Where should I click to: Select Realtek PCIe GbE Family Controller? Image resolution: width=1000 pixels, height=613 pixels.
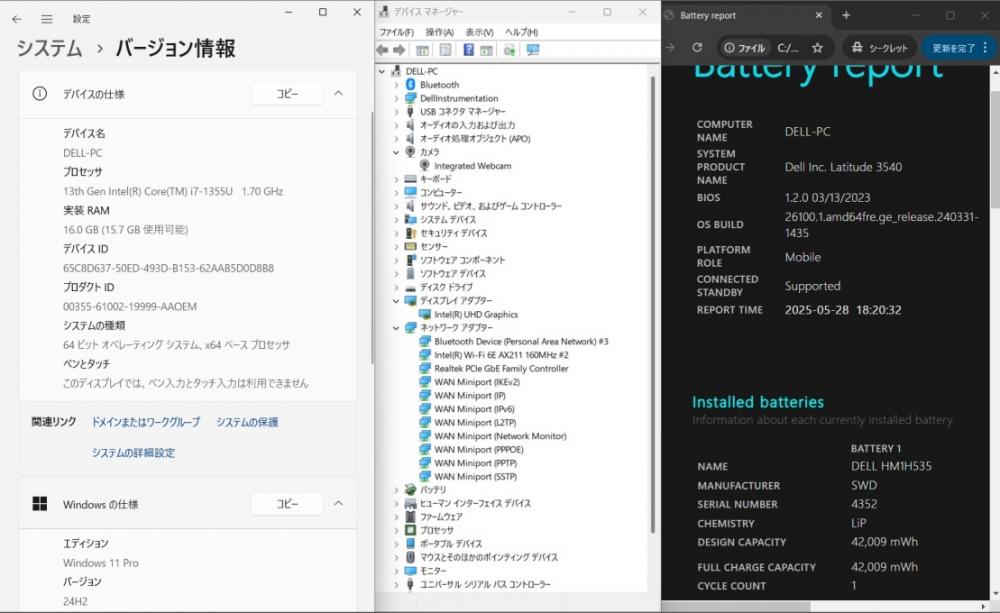point(501,369)
